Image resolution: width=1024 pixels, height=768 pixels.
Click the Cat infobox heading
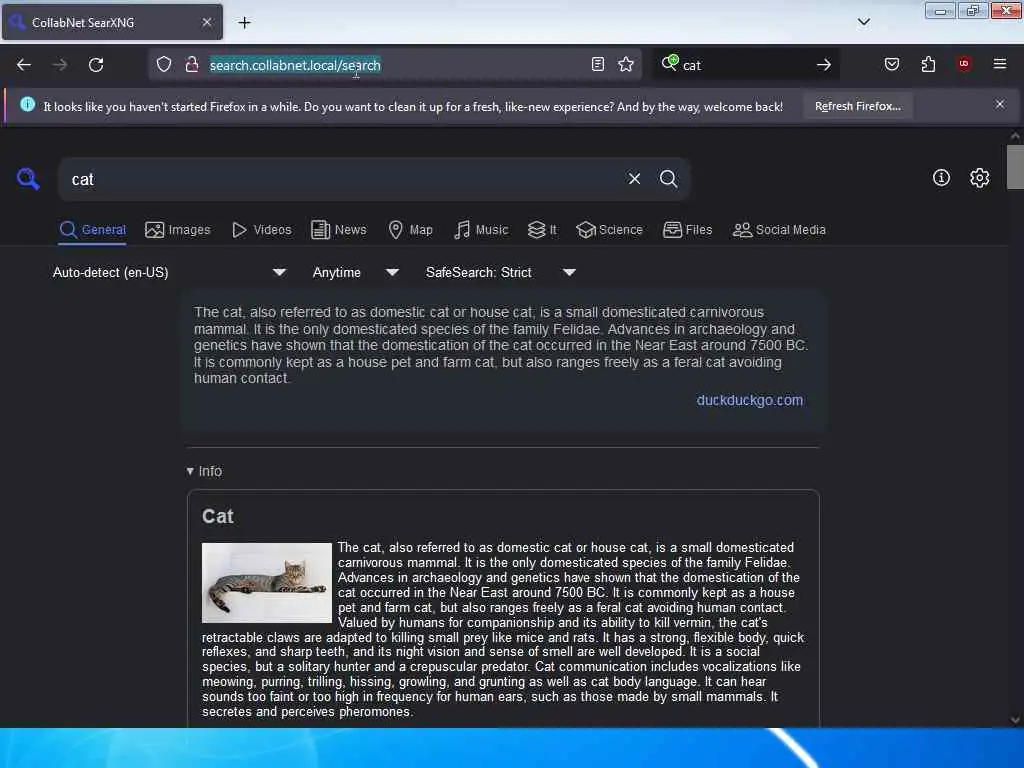pyautogui.click(x=217, y=517)
